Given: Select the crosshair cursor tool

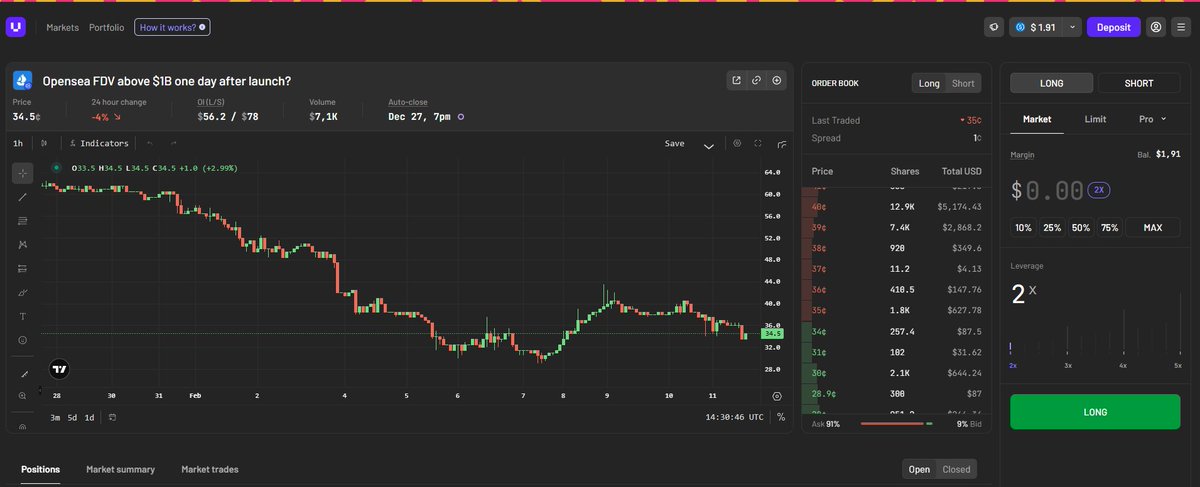Looking at the screenshot, I should [22, 174].
